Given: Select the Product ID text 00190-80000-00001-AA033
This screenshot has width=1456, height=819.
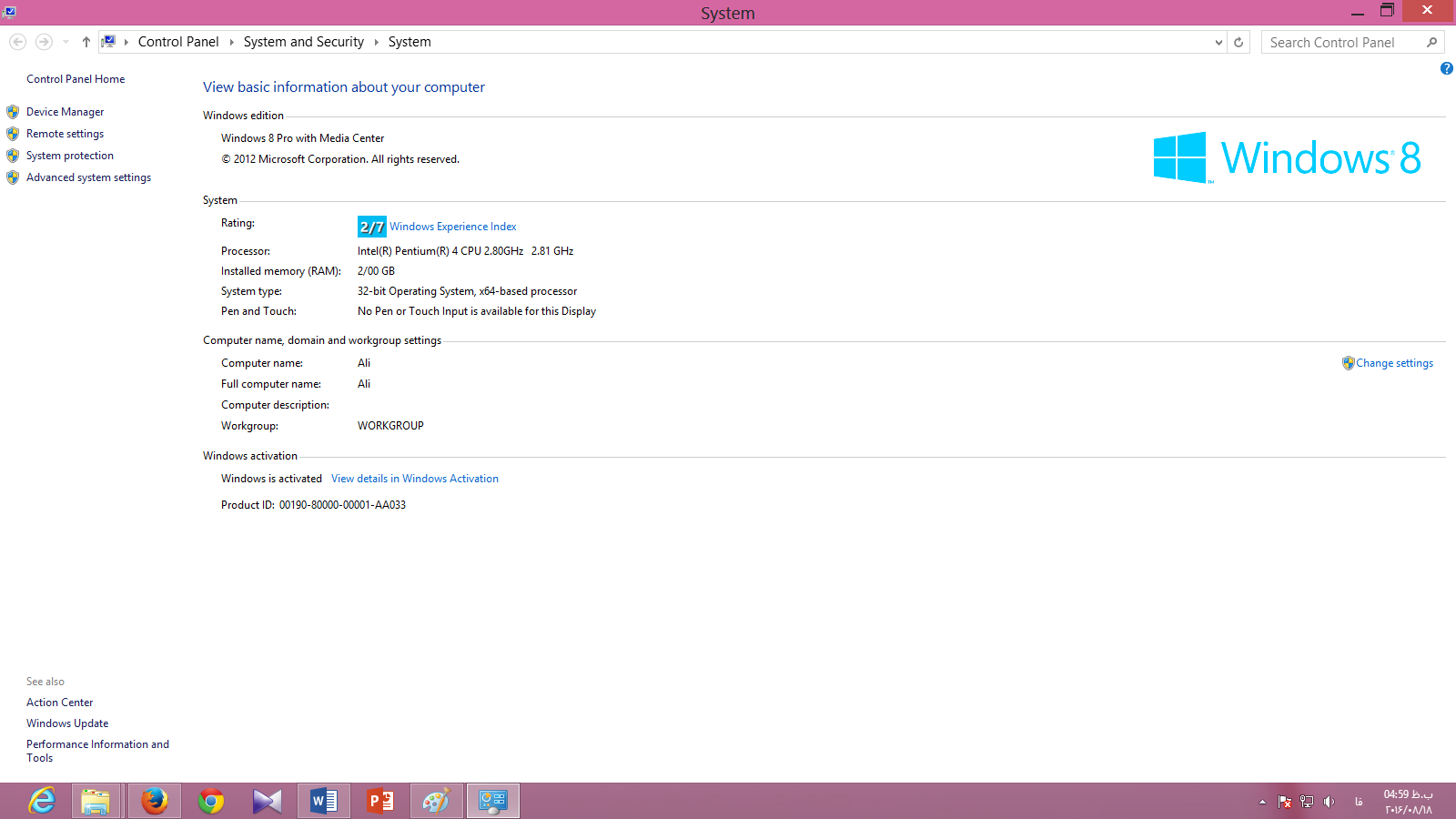Looking at the screenshot, I should 342,505.
